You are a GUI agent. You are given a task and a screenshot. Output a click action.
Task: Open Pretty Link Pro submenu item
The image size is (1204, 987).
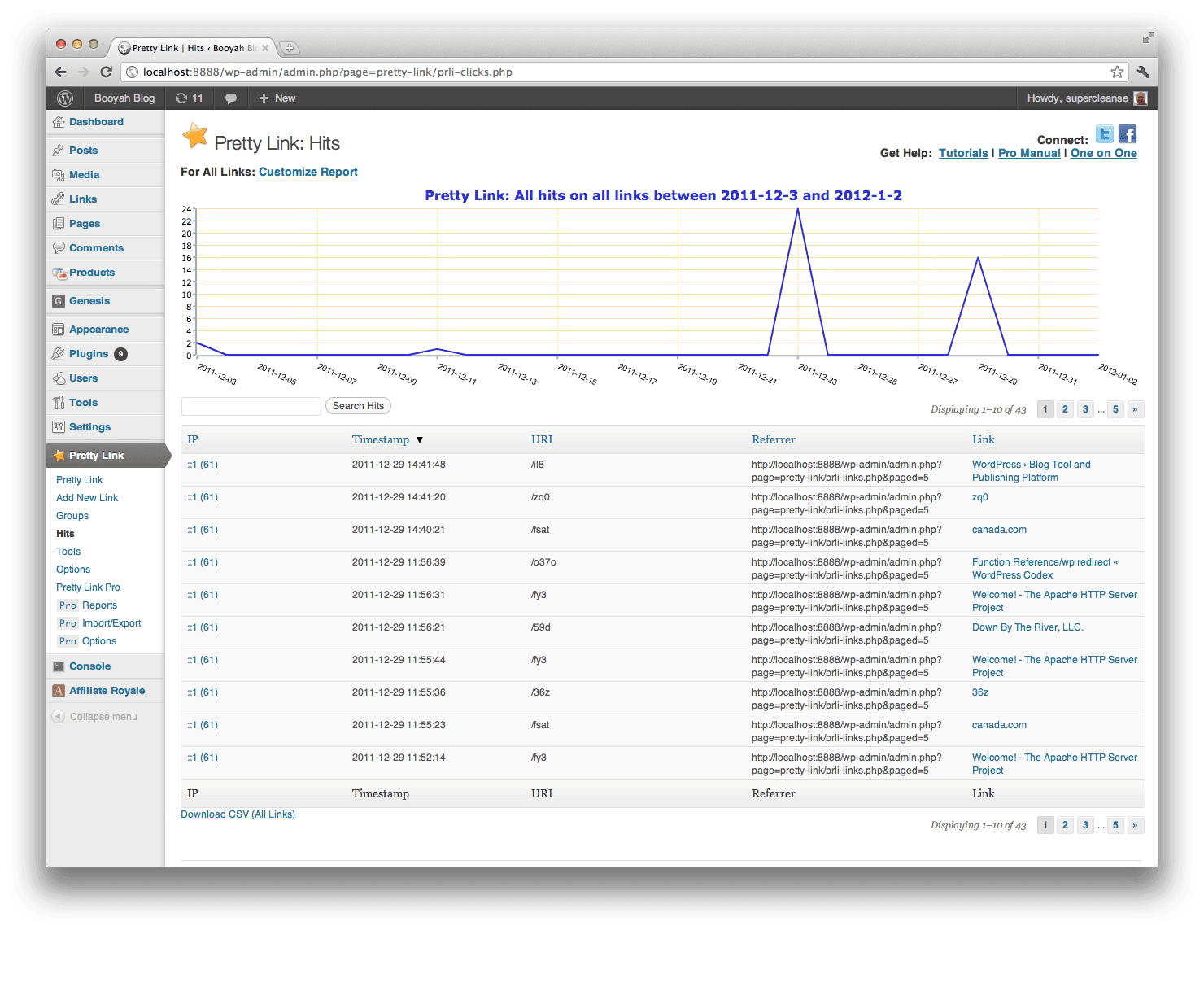click(x=88, y=587)
